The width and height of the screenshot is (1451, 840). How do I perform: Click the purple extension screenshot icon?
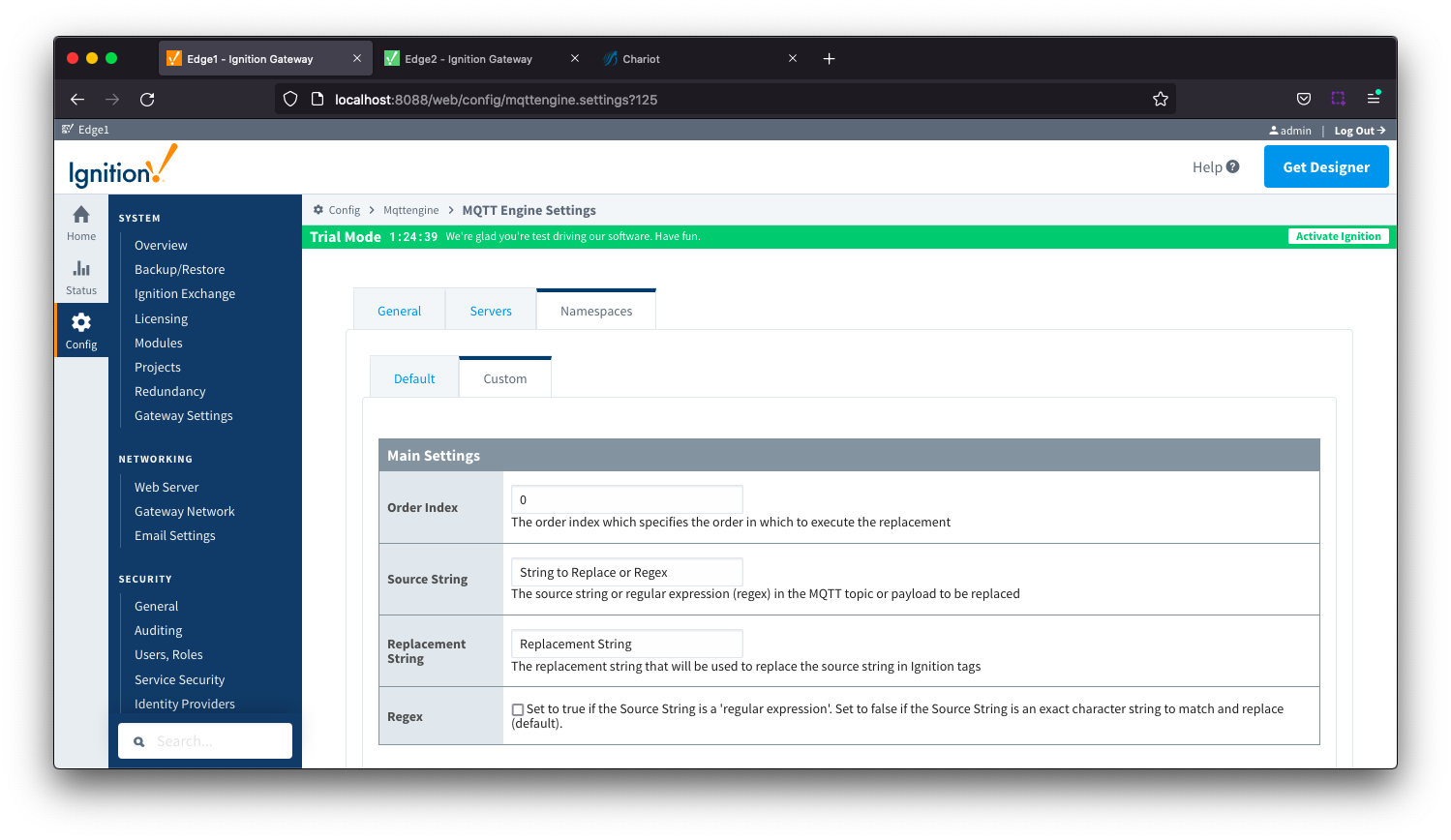pyautogui.click(x=1339, y=99)
